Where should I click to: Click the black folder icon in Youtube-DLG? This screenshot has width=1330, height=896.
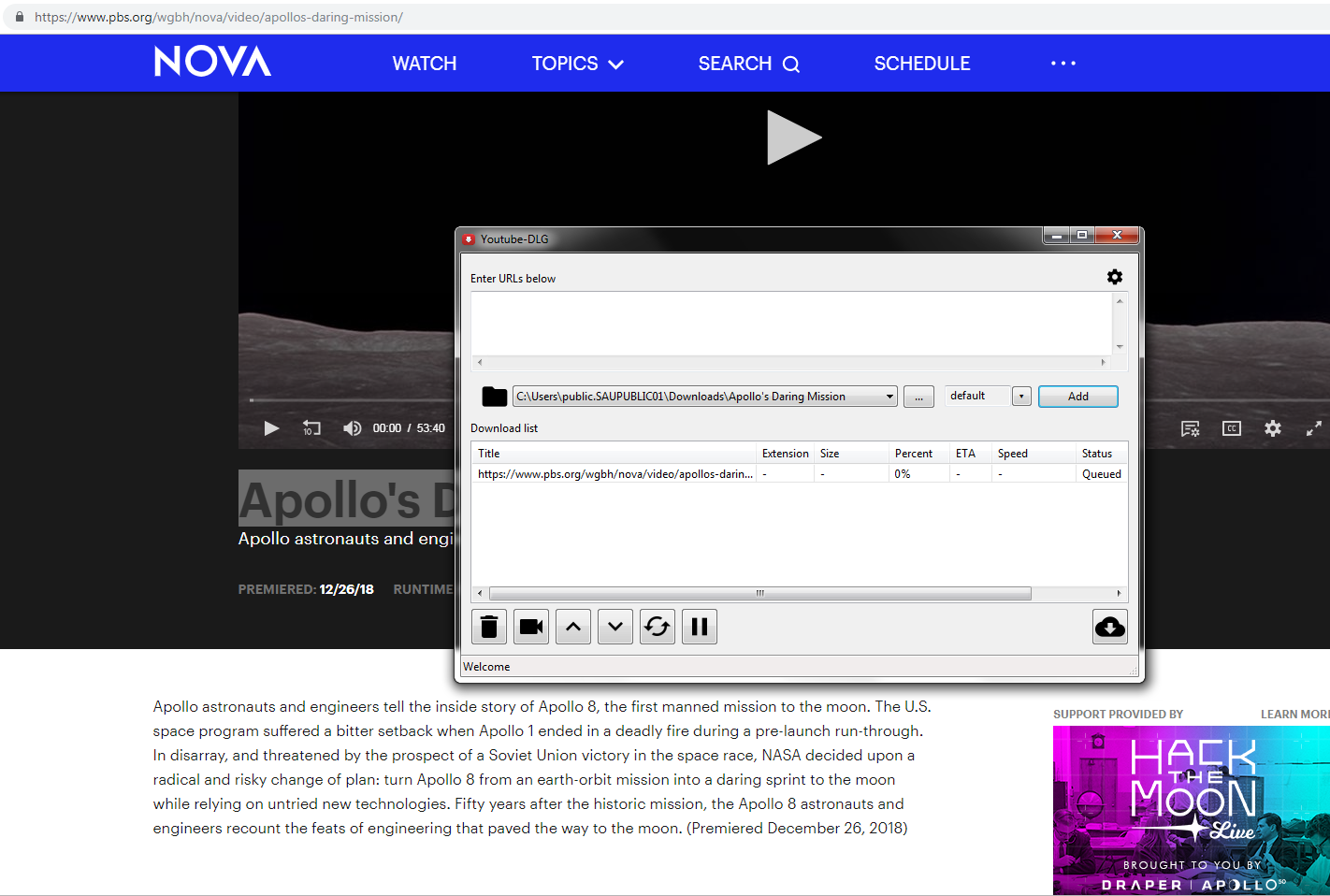494,397
